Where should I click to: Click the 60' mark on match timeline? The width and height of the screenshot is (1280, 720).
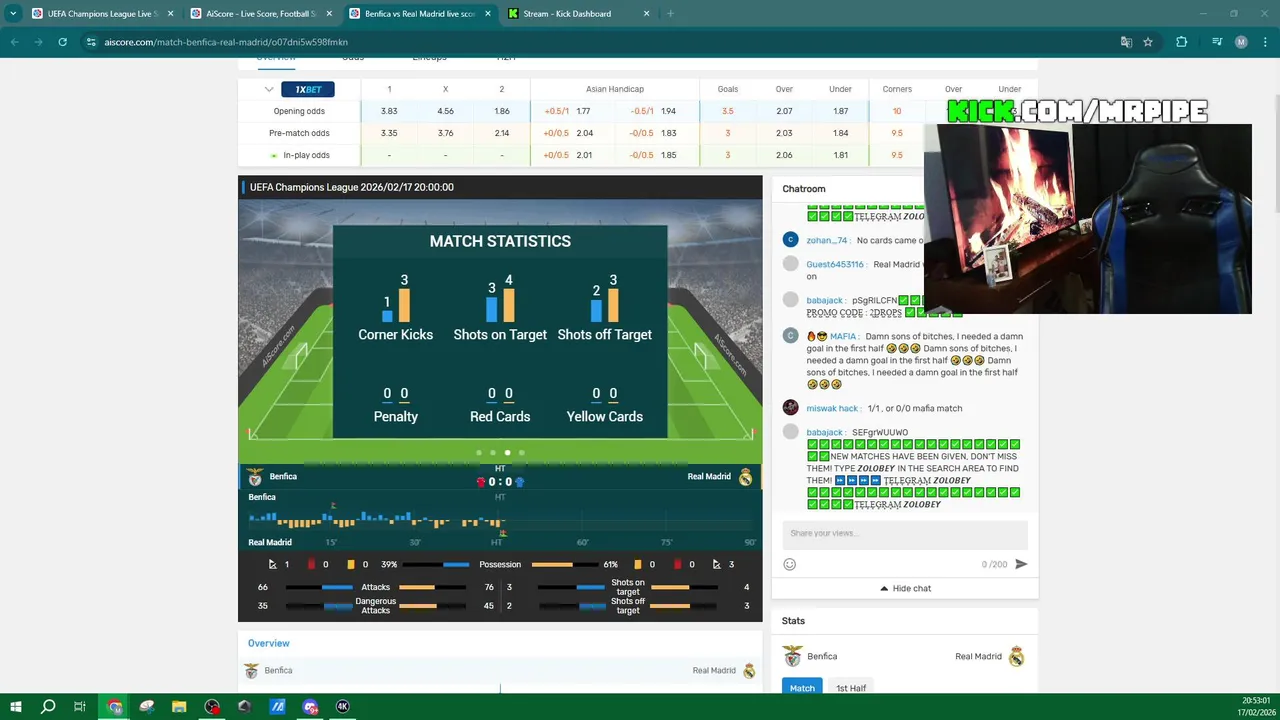(x=583, y=542)
